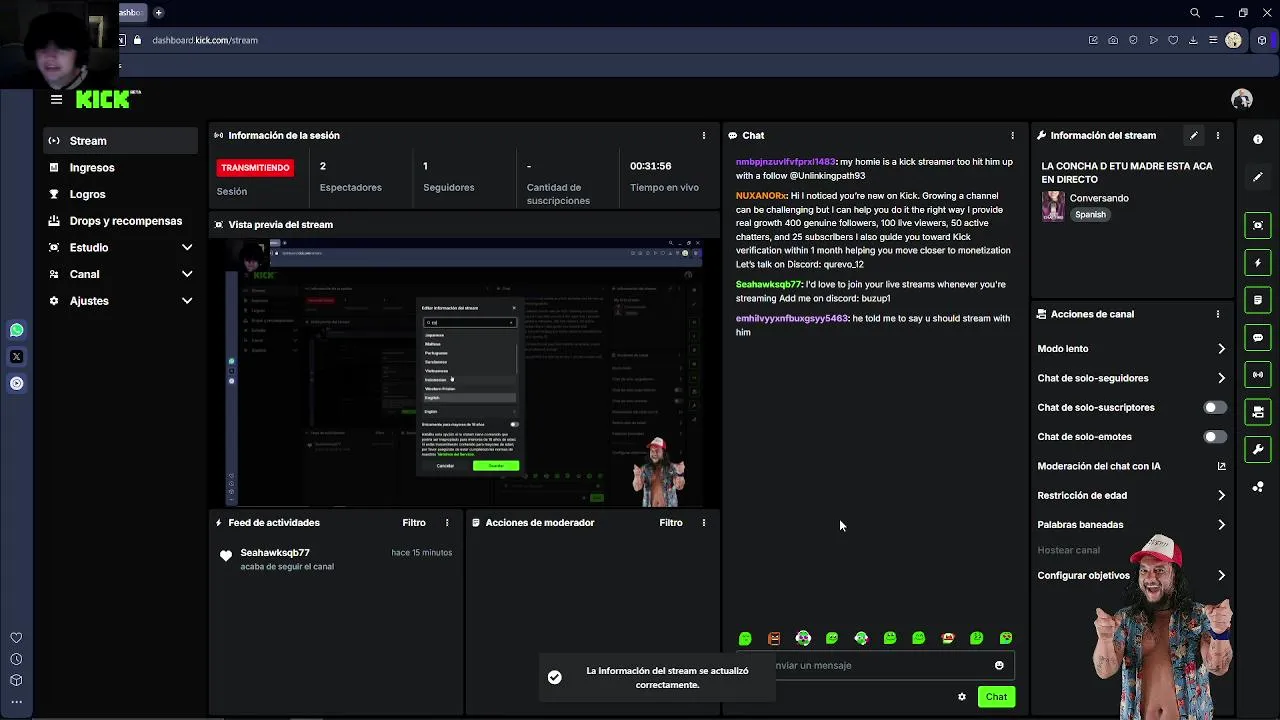This screenshot has width=1280, height=720.
Task: Click the browser download icon
Action: [1193, 40]
